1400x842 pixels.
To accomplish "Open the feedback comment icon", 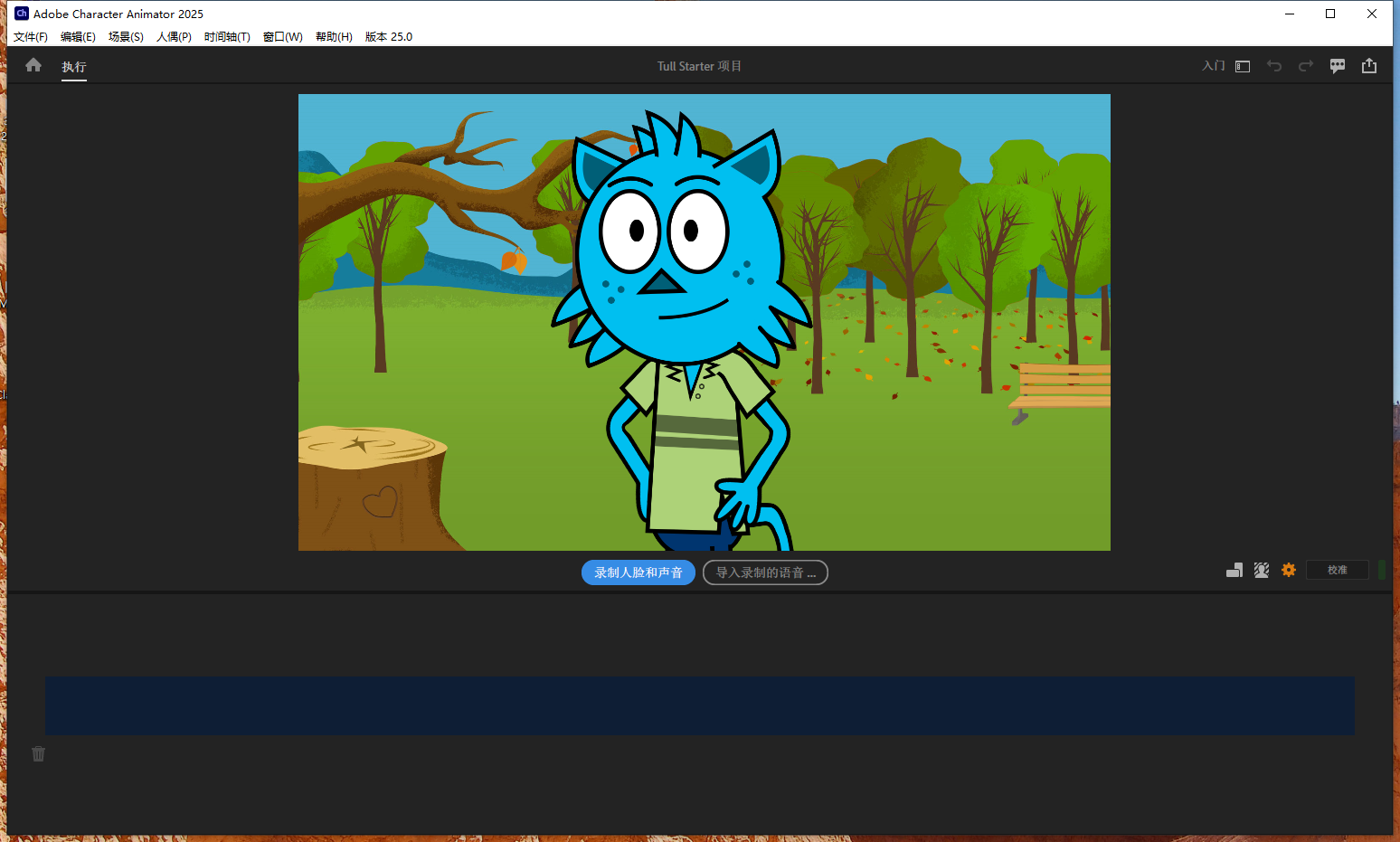I will (1338, 65).
